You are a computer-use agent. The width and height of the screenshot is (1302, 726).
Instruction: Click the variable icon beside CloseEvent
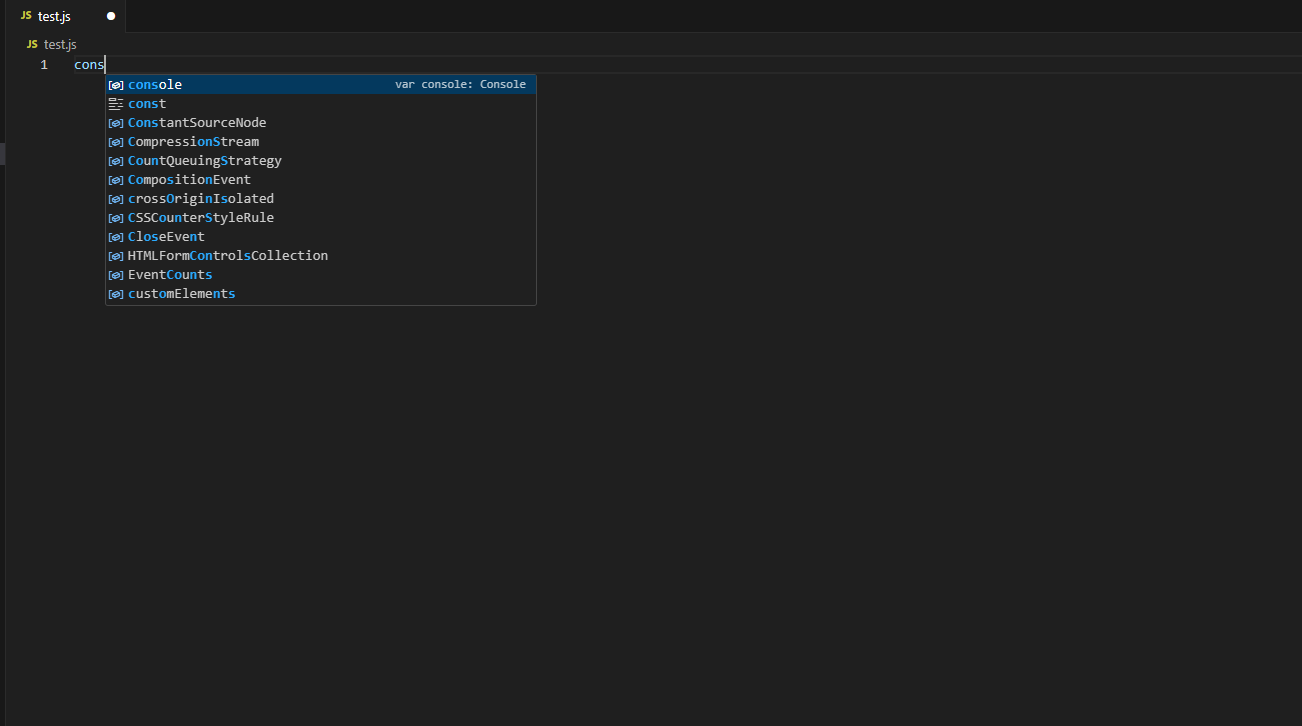pyautogui.click(x=116, y=236)
